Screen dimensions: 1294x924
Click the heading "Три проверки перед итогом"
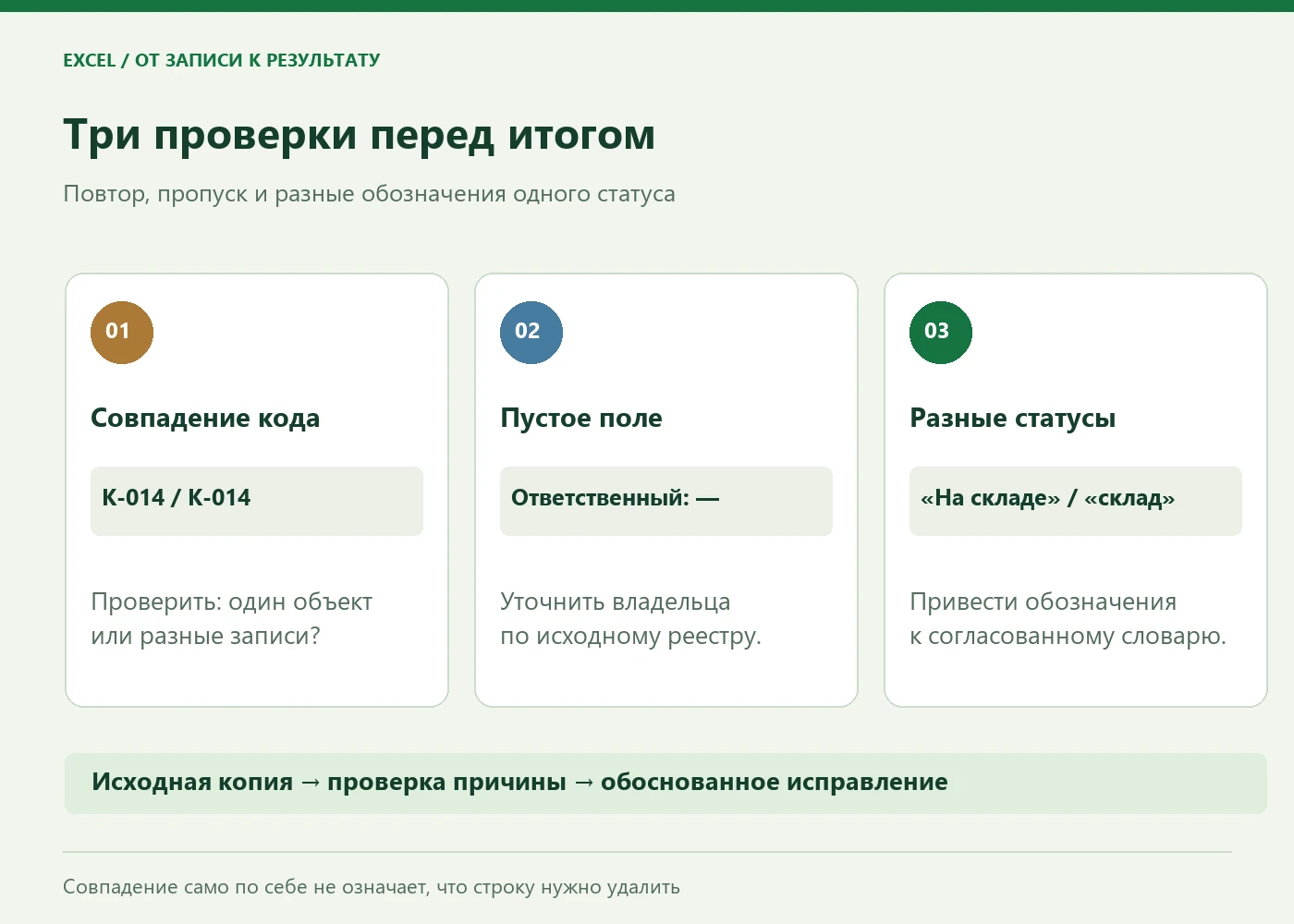click(x=360, y=135)
